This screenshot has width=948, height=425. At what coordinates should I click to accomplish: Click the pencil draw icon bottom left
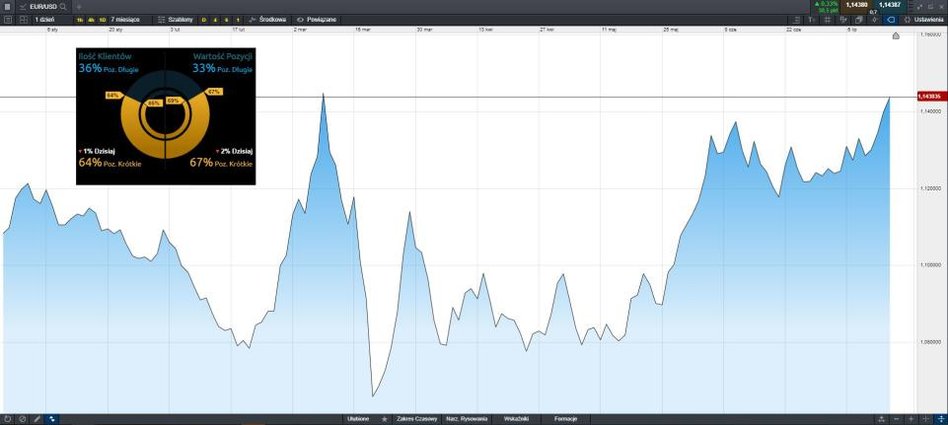click(x=37, y=418)
